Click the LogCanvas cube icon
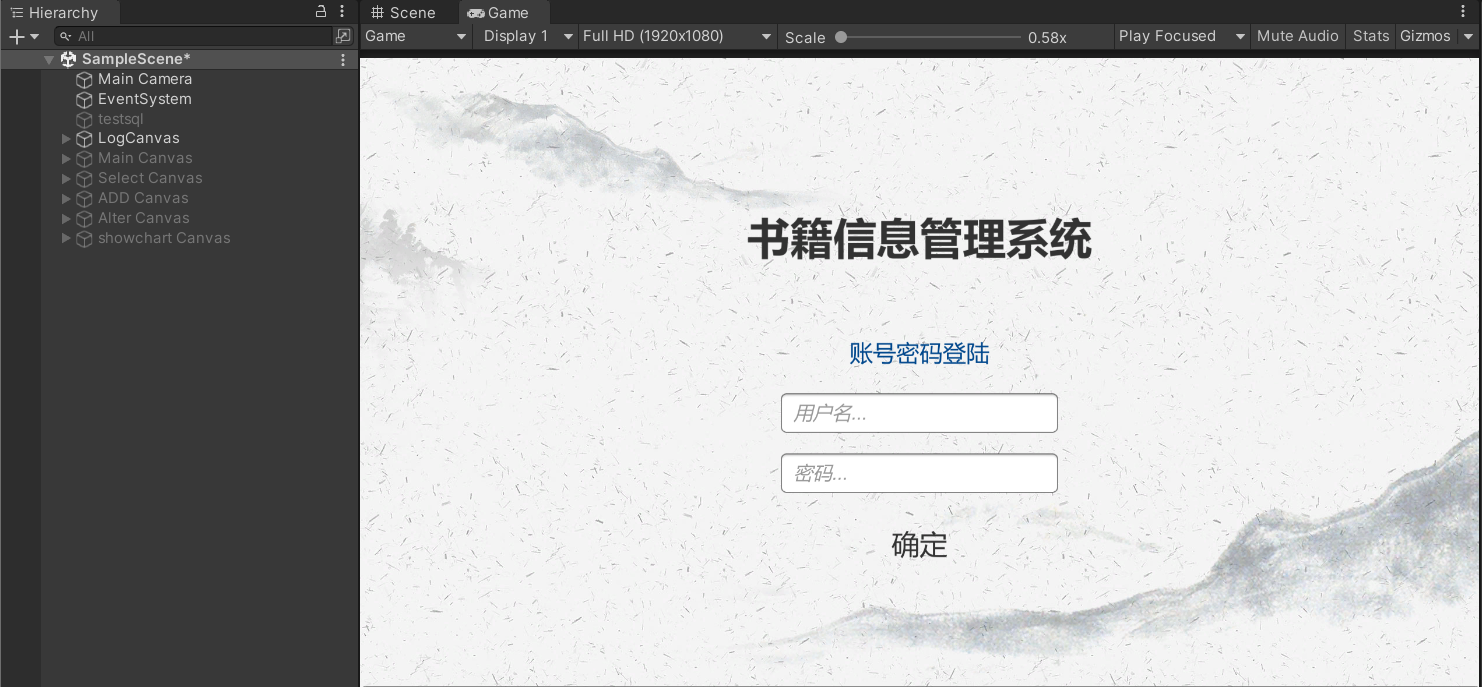The width and height of the screenshot is (1482, 687). pos(85,139)
